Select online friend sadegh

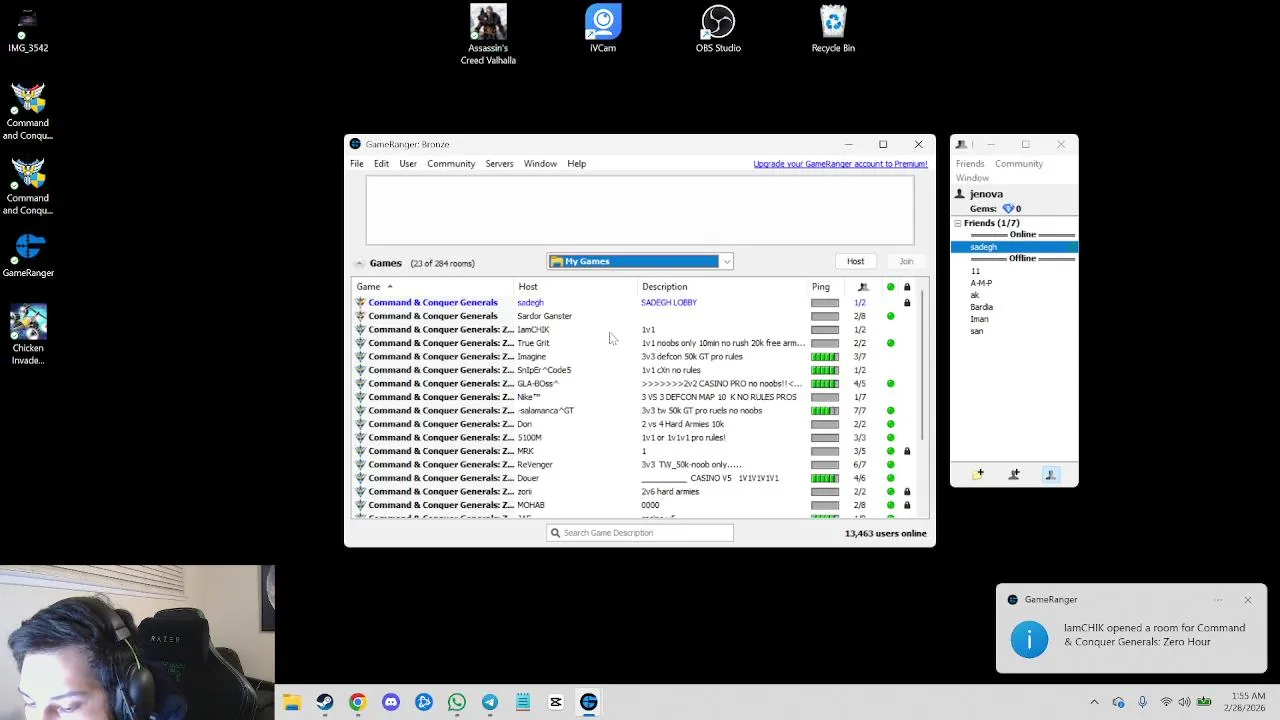pyautogui.click(x=1014, y=247)
